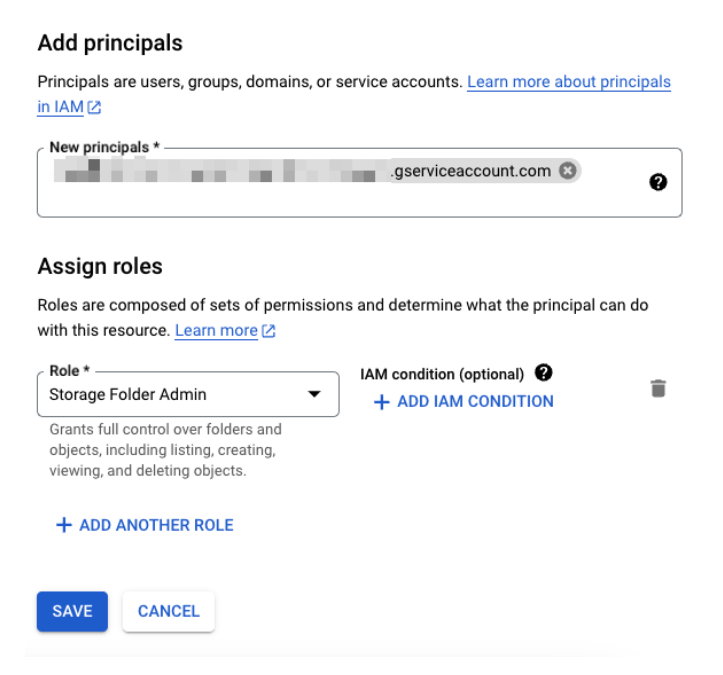
Task: Select the gserviceaccount.com principal chip text
Action: pos(470,171)
